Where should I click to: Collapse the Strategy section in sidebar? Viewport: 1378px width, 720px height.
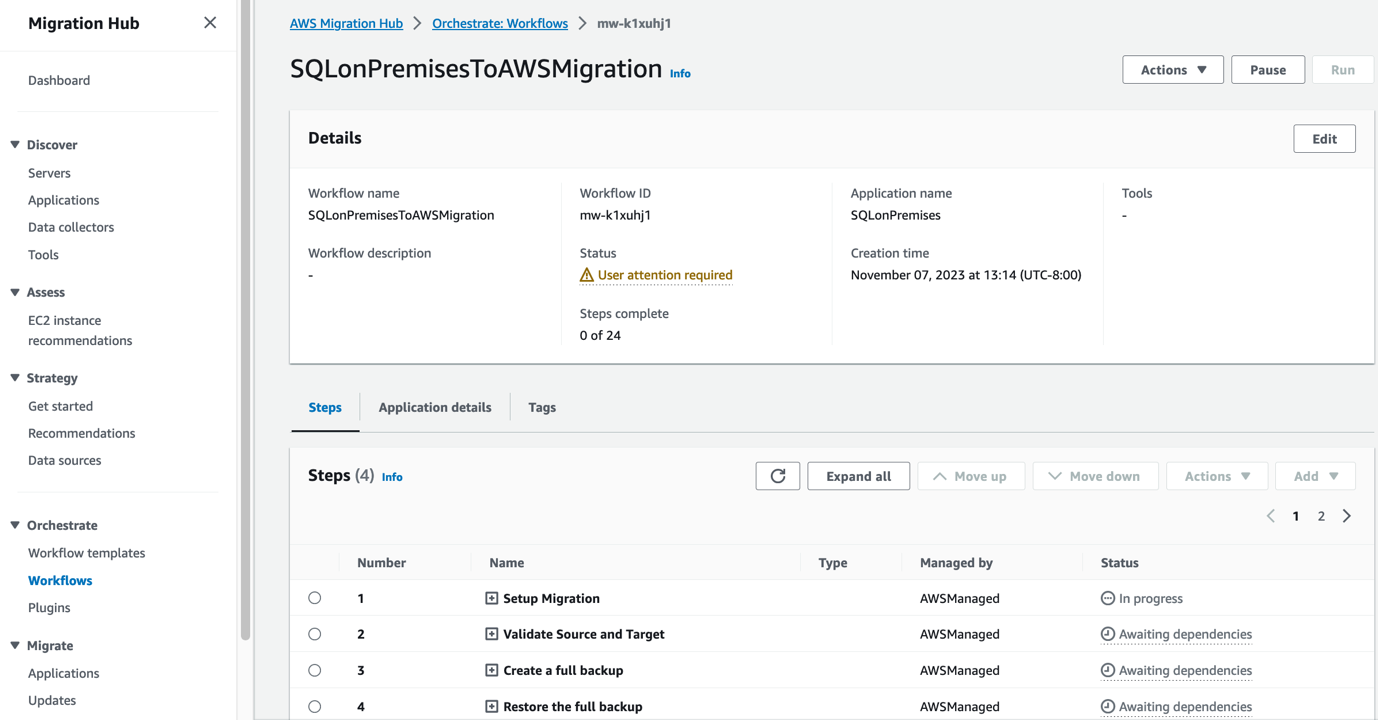[15, 378]
